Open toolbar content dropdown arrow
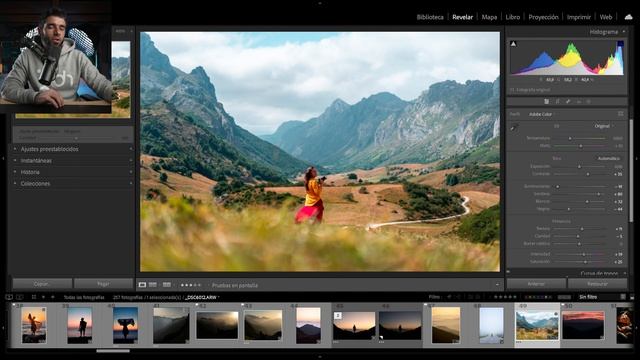 click(x=497, y=285)
